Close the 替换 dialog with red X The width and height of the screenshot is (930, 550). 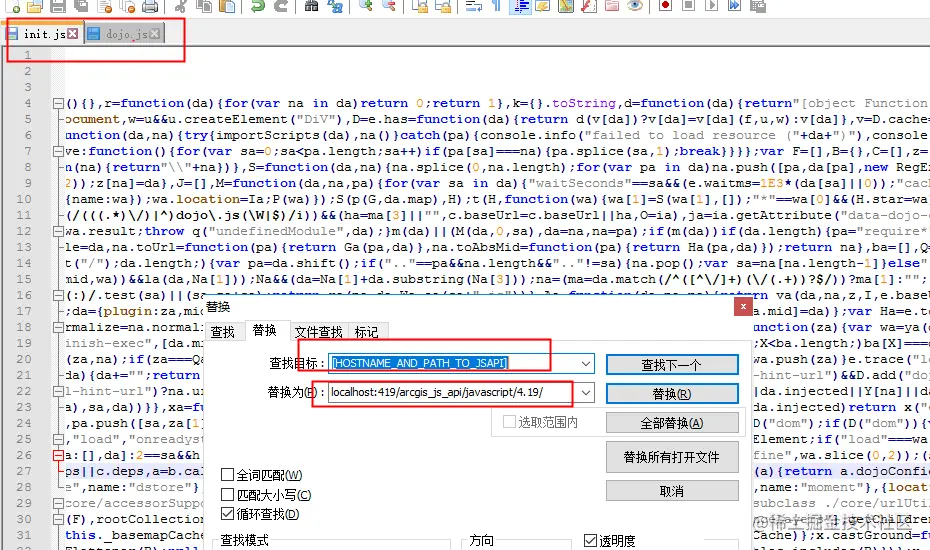743,306
